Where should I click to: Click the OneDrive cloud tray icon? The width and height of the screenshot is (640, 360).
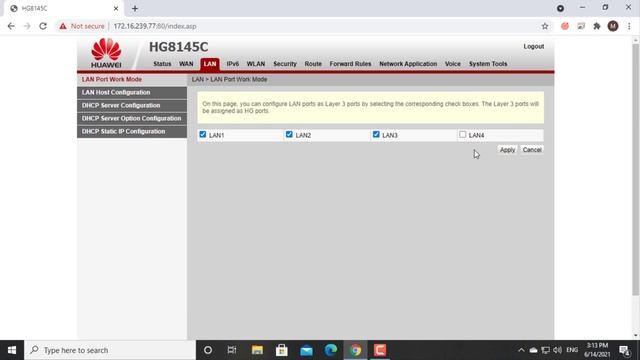tap(533, 350)
